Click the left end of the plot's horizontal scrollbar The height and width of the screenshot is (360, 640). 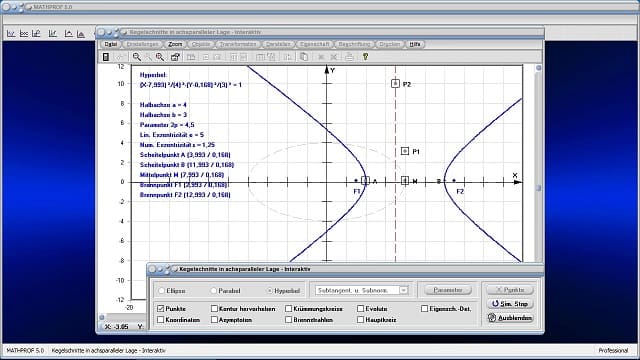(102, 317)
